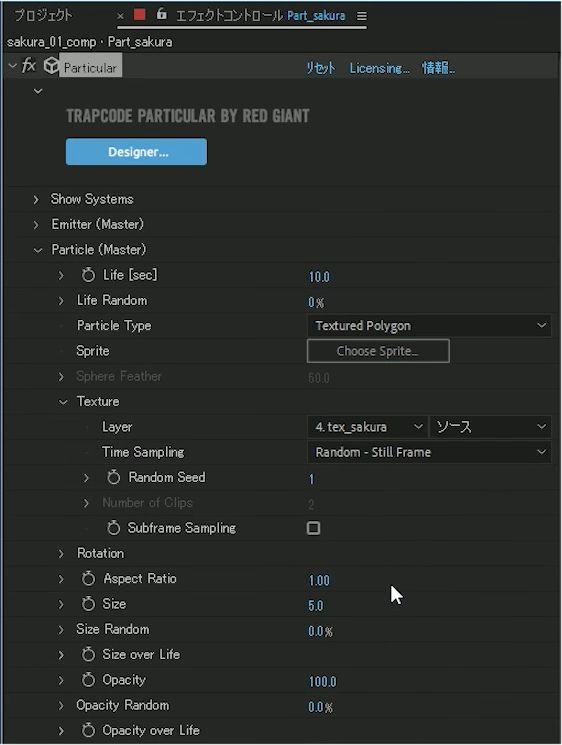
Task: Click the Size value 5.0 field
Action: (316, 606)
